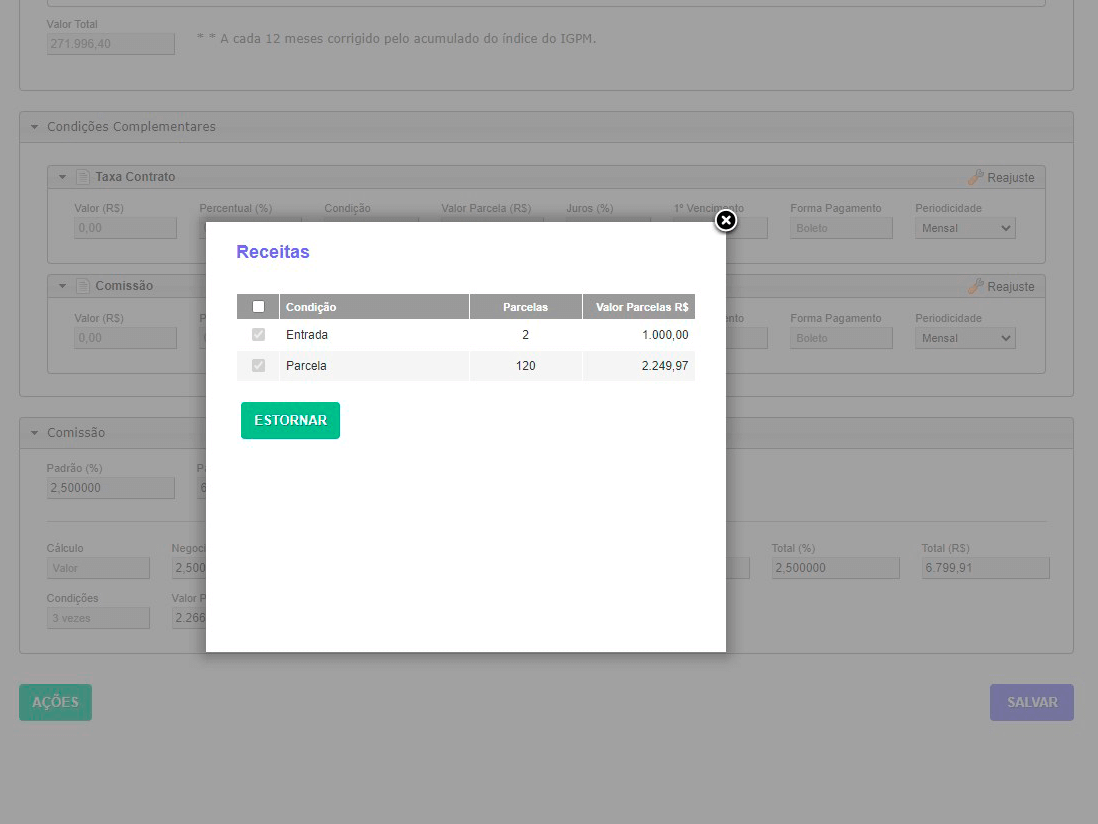This screenshot has height=824, width=1098.
Task: Click the Total (R$) field showing 6.799,91
Action: click(984, 568)
